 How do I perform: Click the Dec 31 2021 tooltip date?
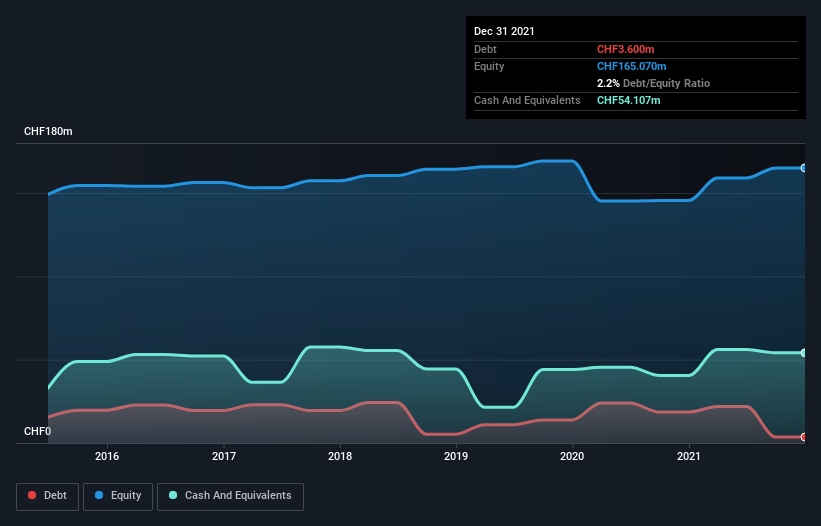click(504, 31)
